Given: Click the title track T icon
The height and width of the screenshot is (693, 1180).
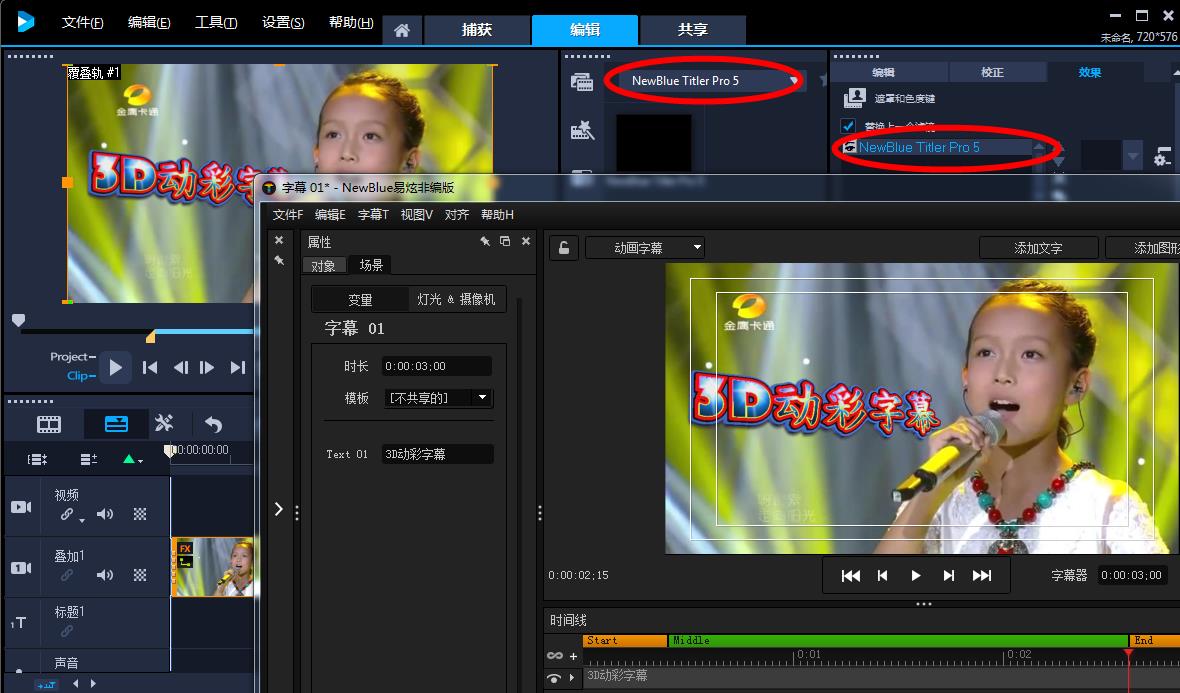Looking at the screenshot, I should point(20,623).
